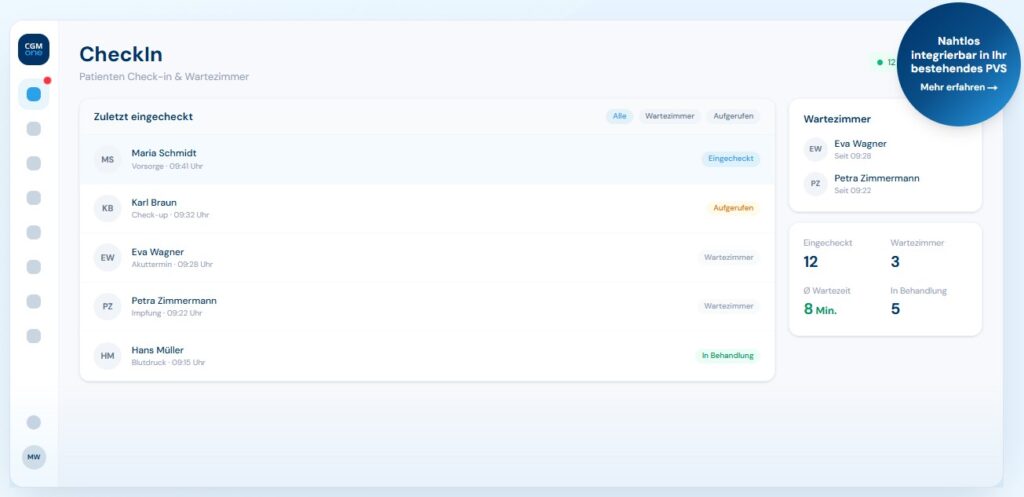Open the blue sidebar icon with red dot
Image resolution: width=1024 pixels, height=497 pixels.
point(33,94)
